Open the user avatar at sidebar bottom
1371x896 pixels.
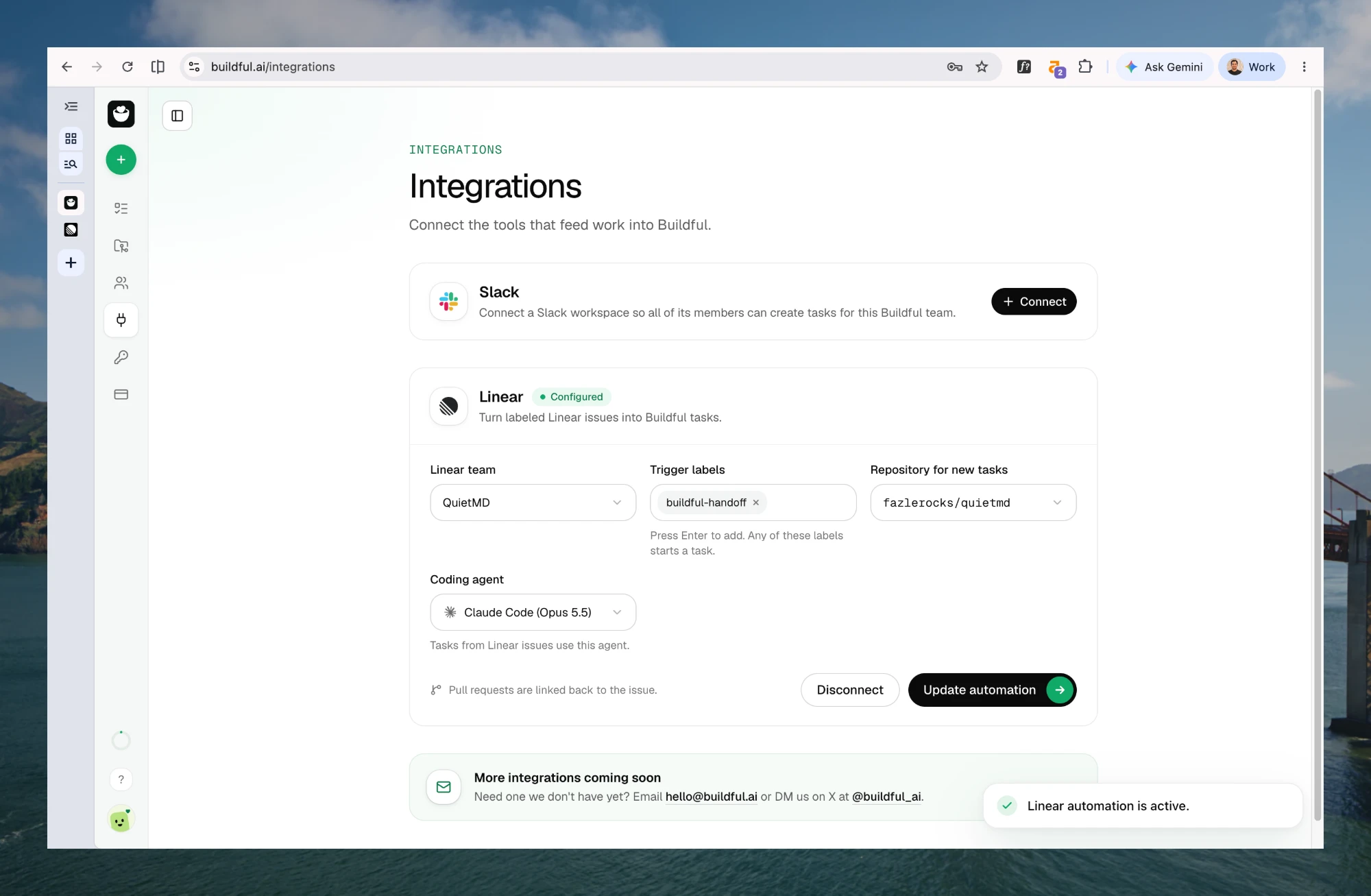(121, 819)
